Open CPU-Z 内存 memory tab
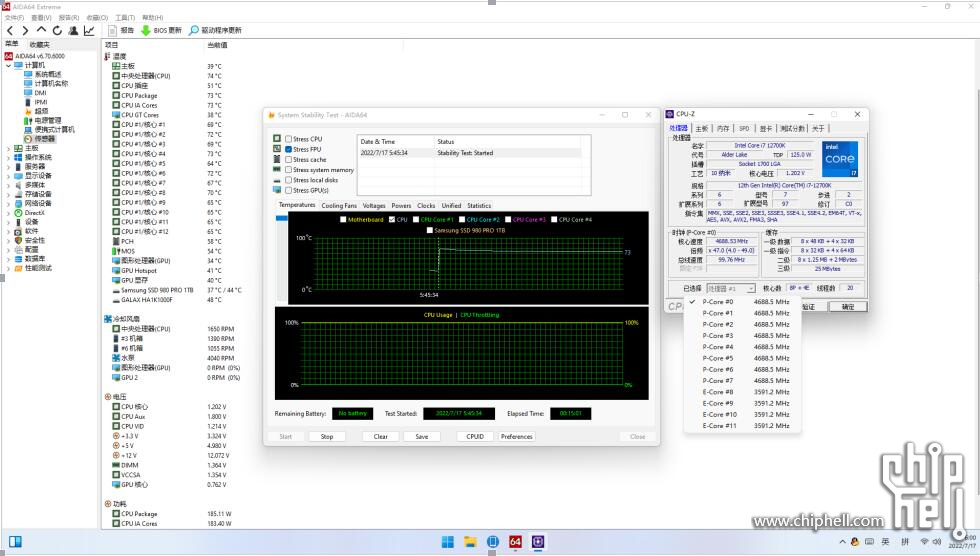 (x=723, y=128)
